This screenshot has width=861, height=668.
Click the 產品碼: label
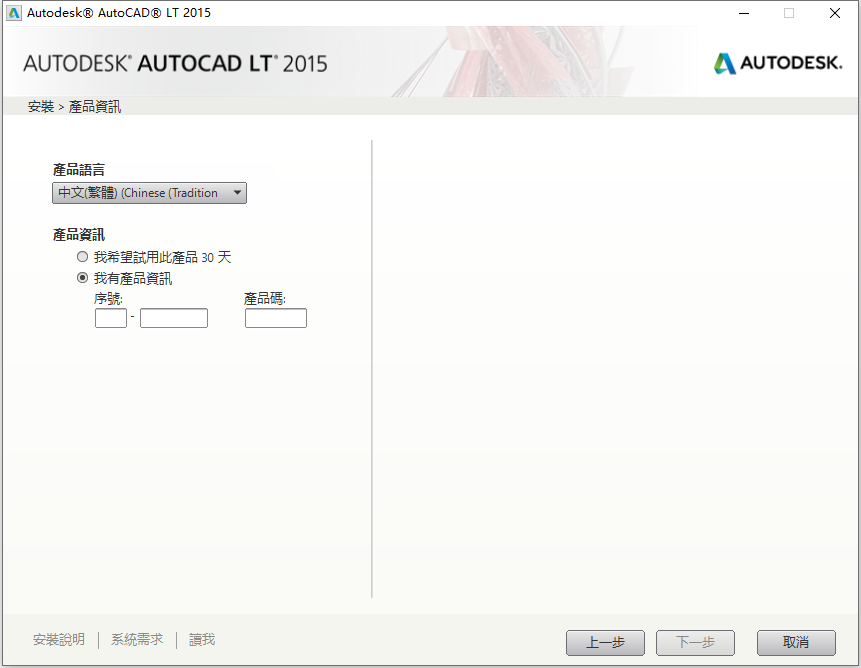(x=265, y=299)
